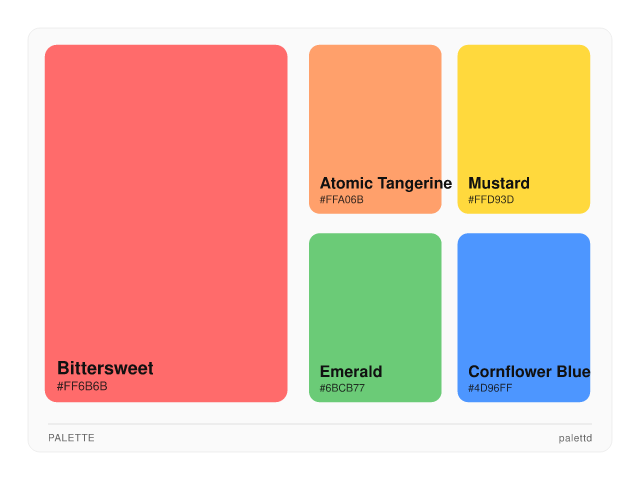Click the Bittersweet color name text
The image size is (640, 480).
pos(105,368)
